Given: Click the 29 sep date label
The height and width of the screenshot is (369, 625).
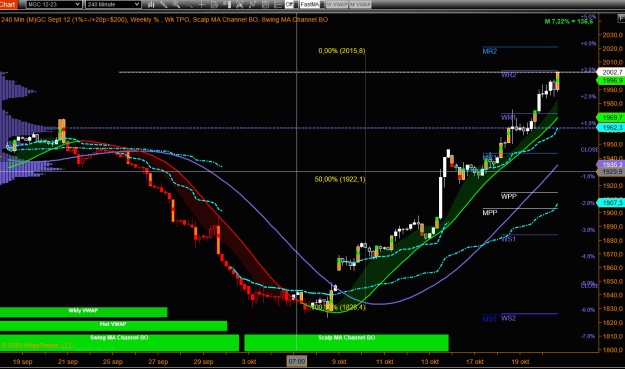Looking at the screenshot, I should 203,362.
